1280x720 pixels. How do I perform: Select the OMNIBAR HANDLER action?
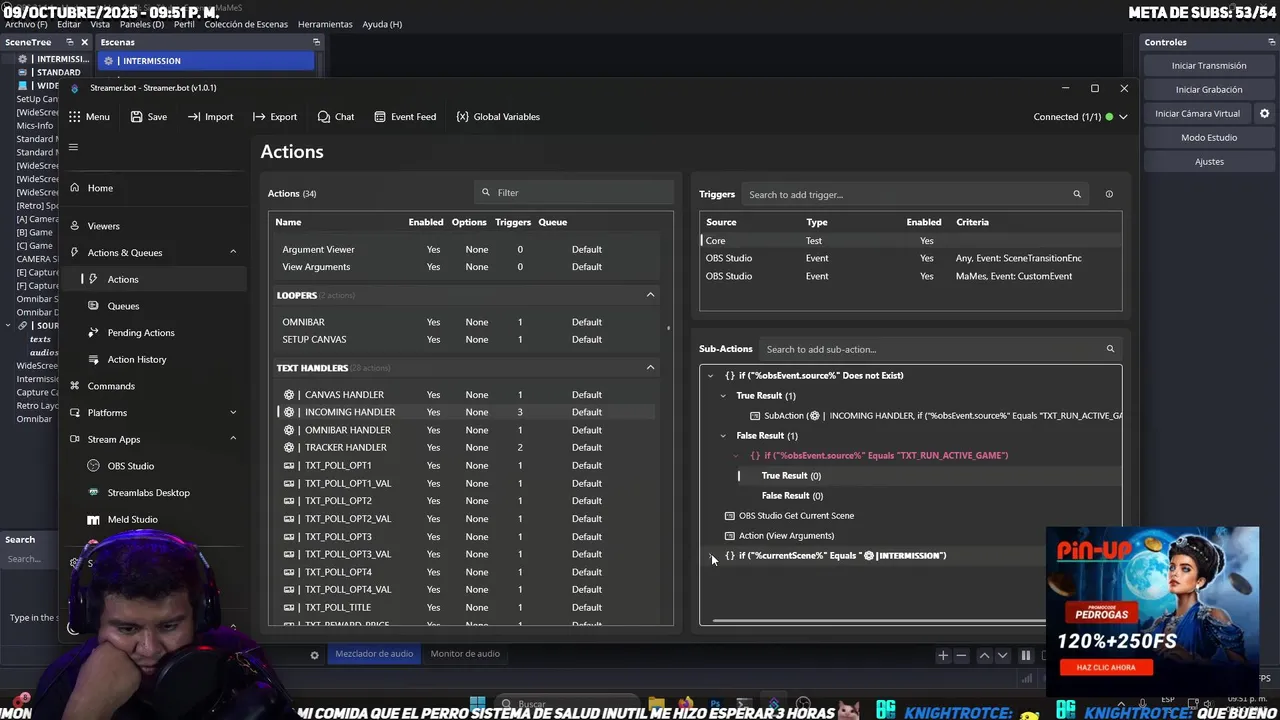465,430
